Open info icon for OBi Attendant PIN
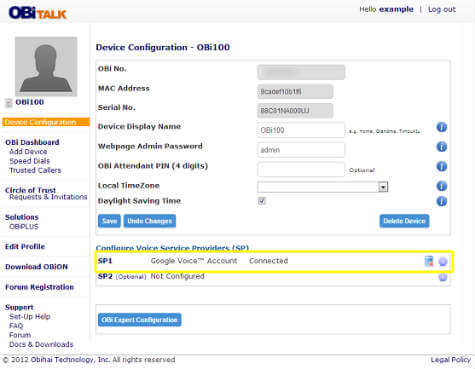 [442, 166]
